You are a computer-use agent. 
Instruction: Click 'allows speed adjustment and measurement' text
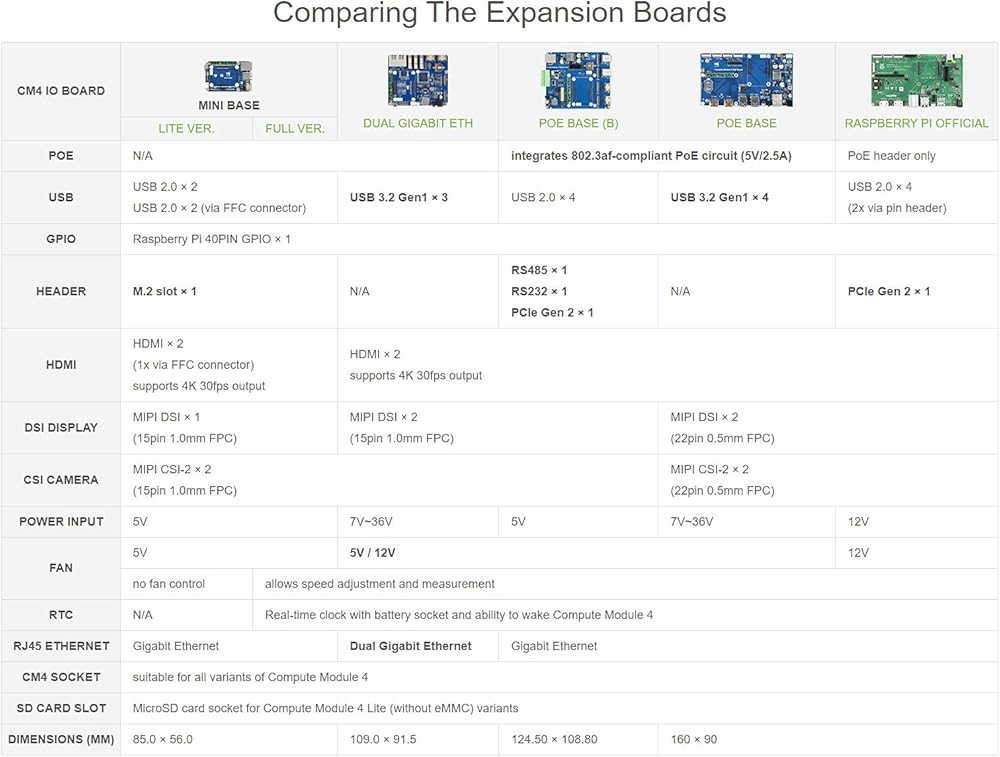[379, 584]
